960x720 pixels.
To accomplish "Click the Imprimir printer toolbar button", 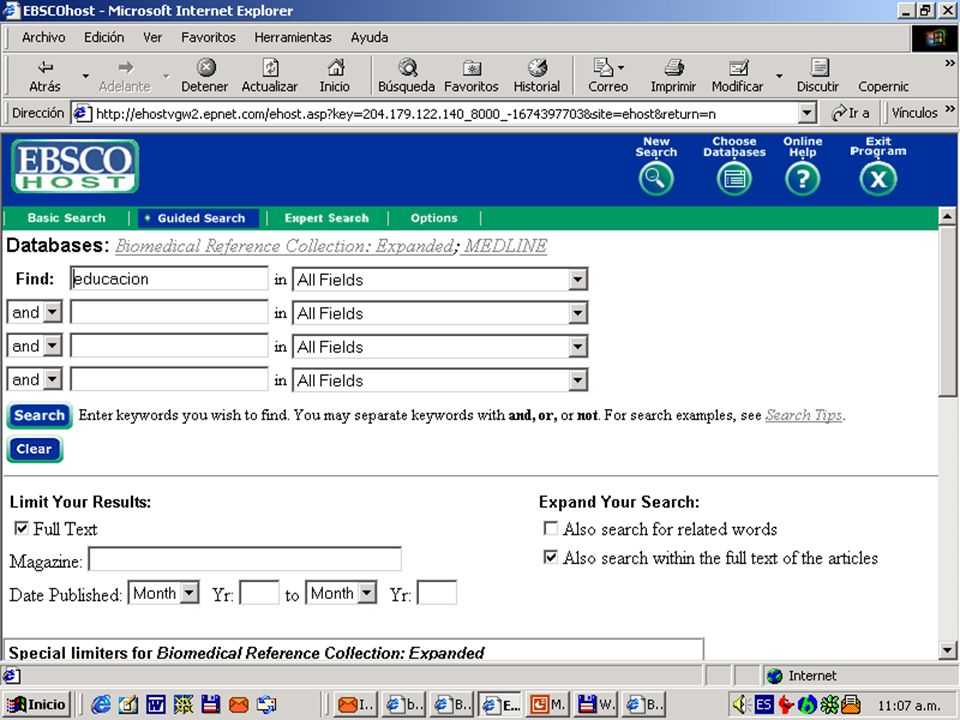I will click(x=673, y=75).
